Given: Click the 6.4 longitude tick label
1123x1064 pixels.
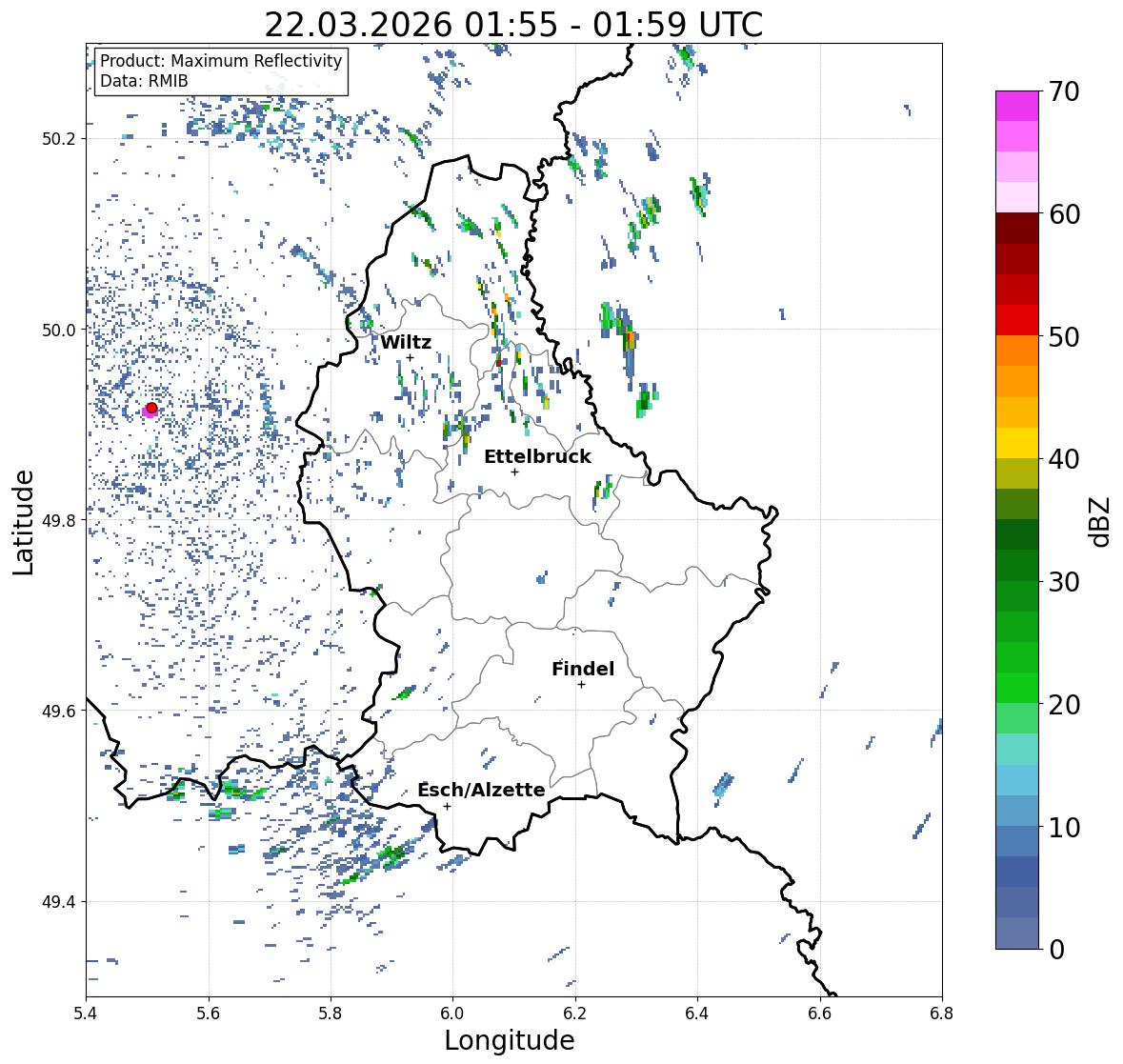Looking at the screenshot, I should pos(697,1014).
